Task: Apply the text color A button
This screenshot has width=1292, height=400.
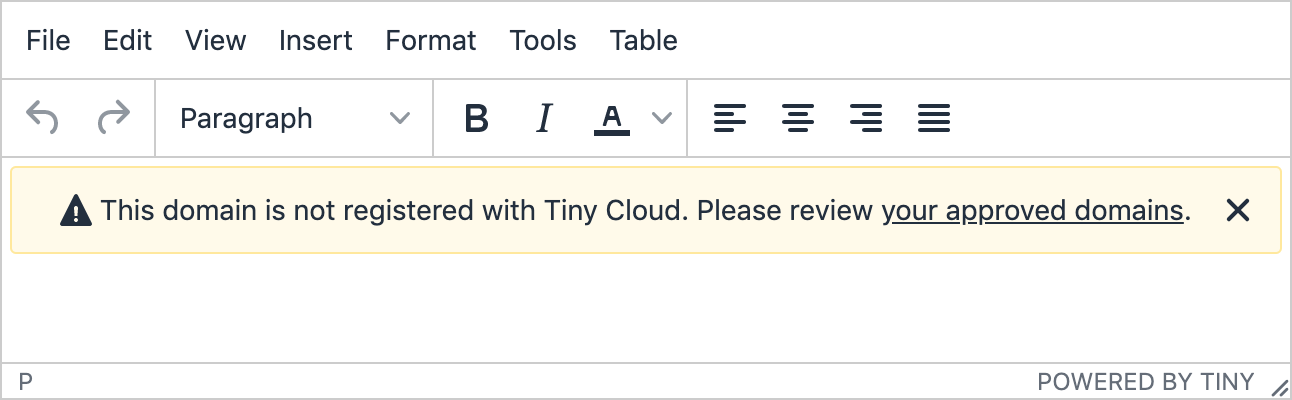Action: [x=612, y=118]
